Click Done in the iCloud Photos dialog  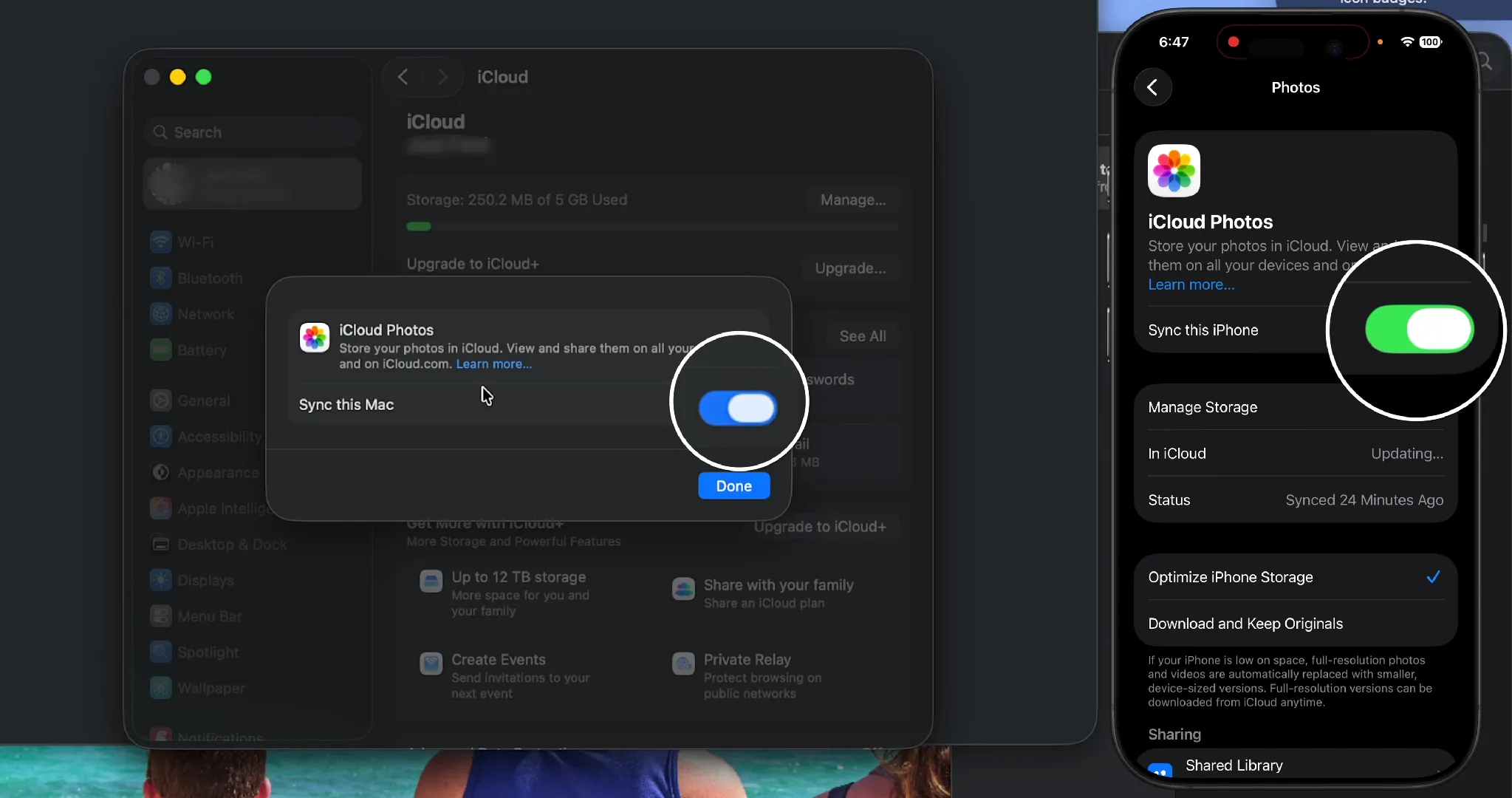[x=733, y=485]
